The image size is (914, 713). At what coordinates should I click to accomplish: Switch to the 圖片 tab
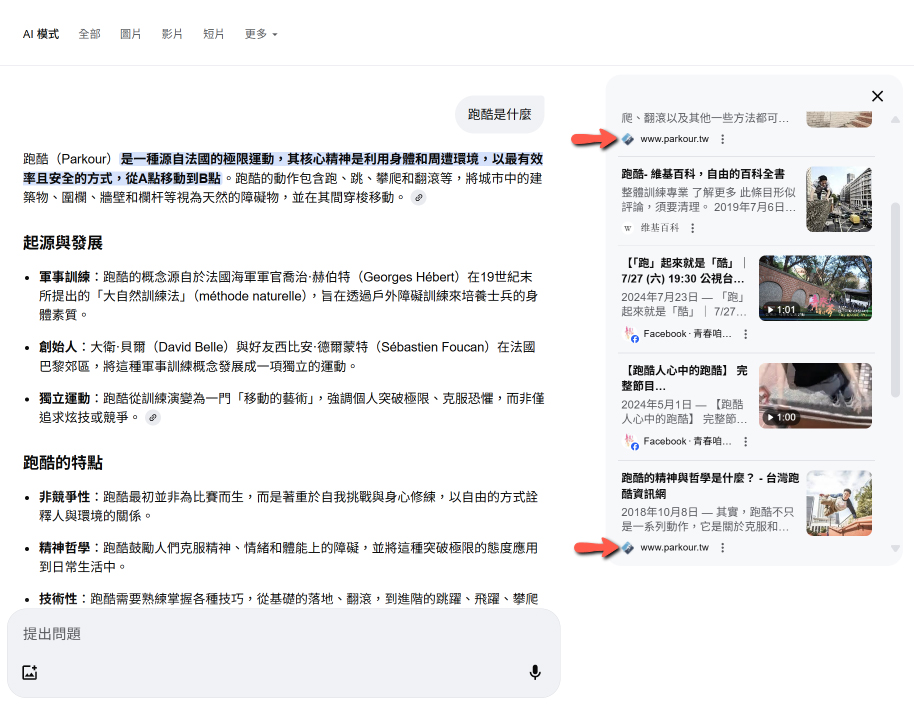[x=131, y=34]
